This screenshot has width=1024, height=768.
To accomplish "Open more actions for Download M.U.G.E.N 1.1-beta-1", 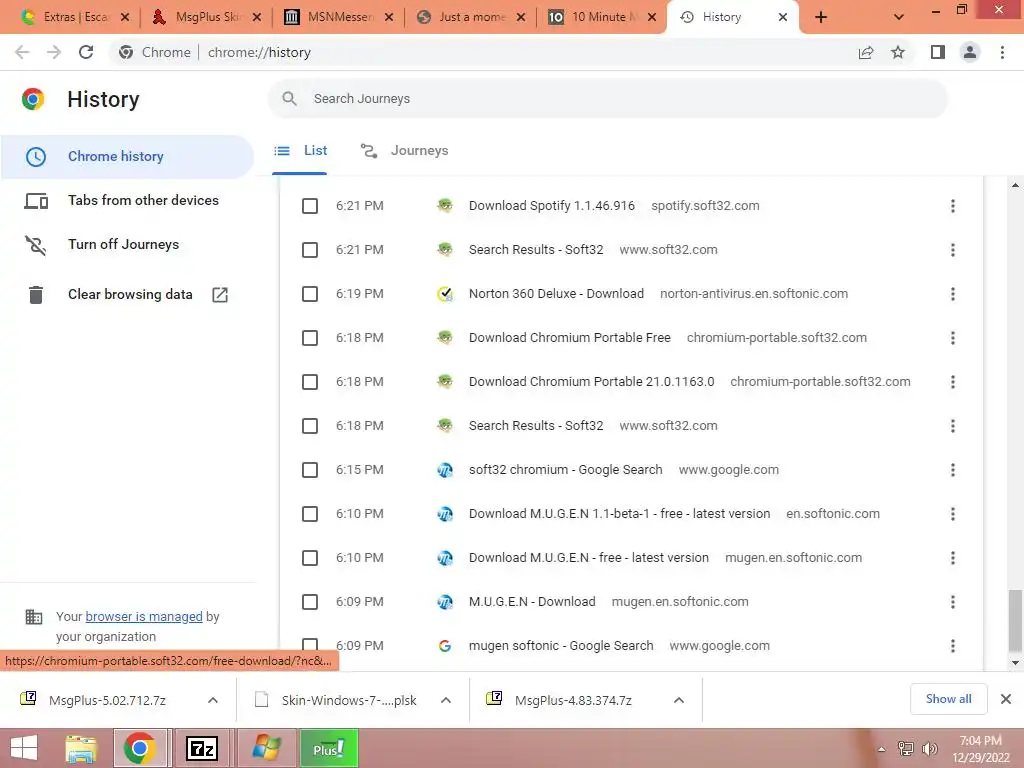I will (x=953, y=514).
